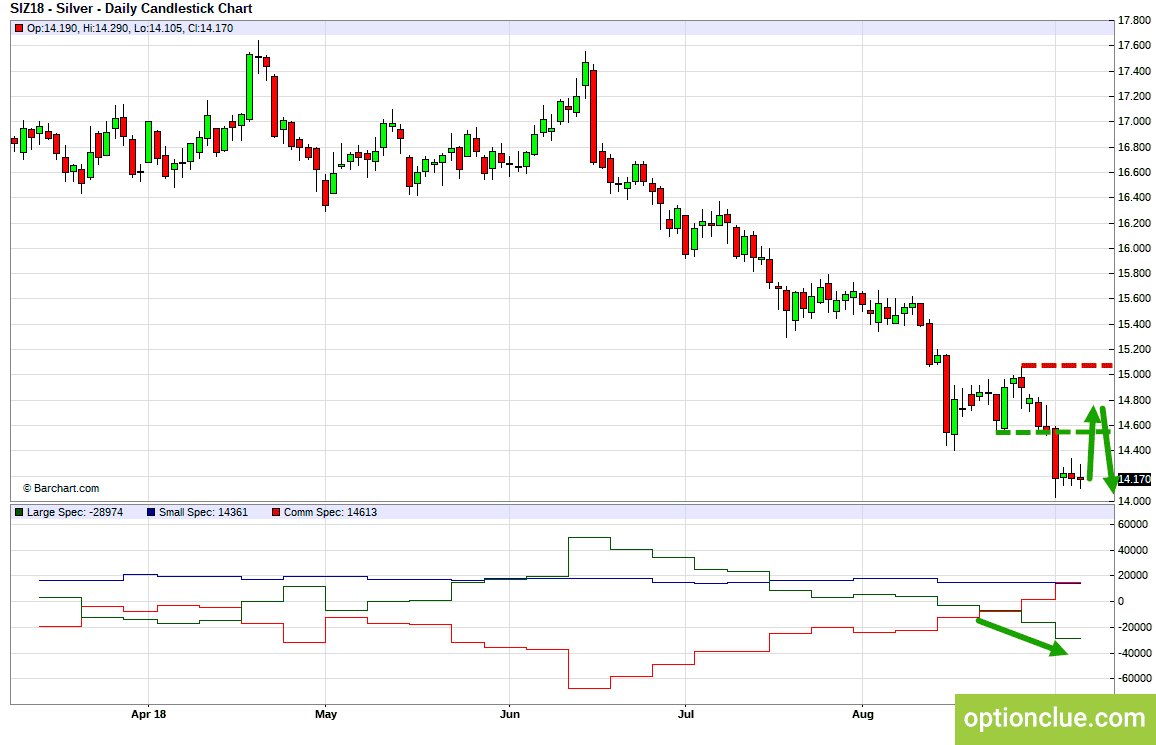Click the Large Spec line peak near 50000

(589, 538)
